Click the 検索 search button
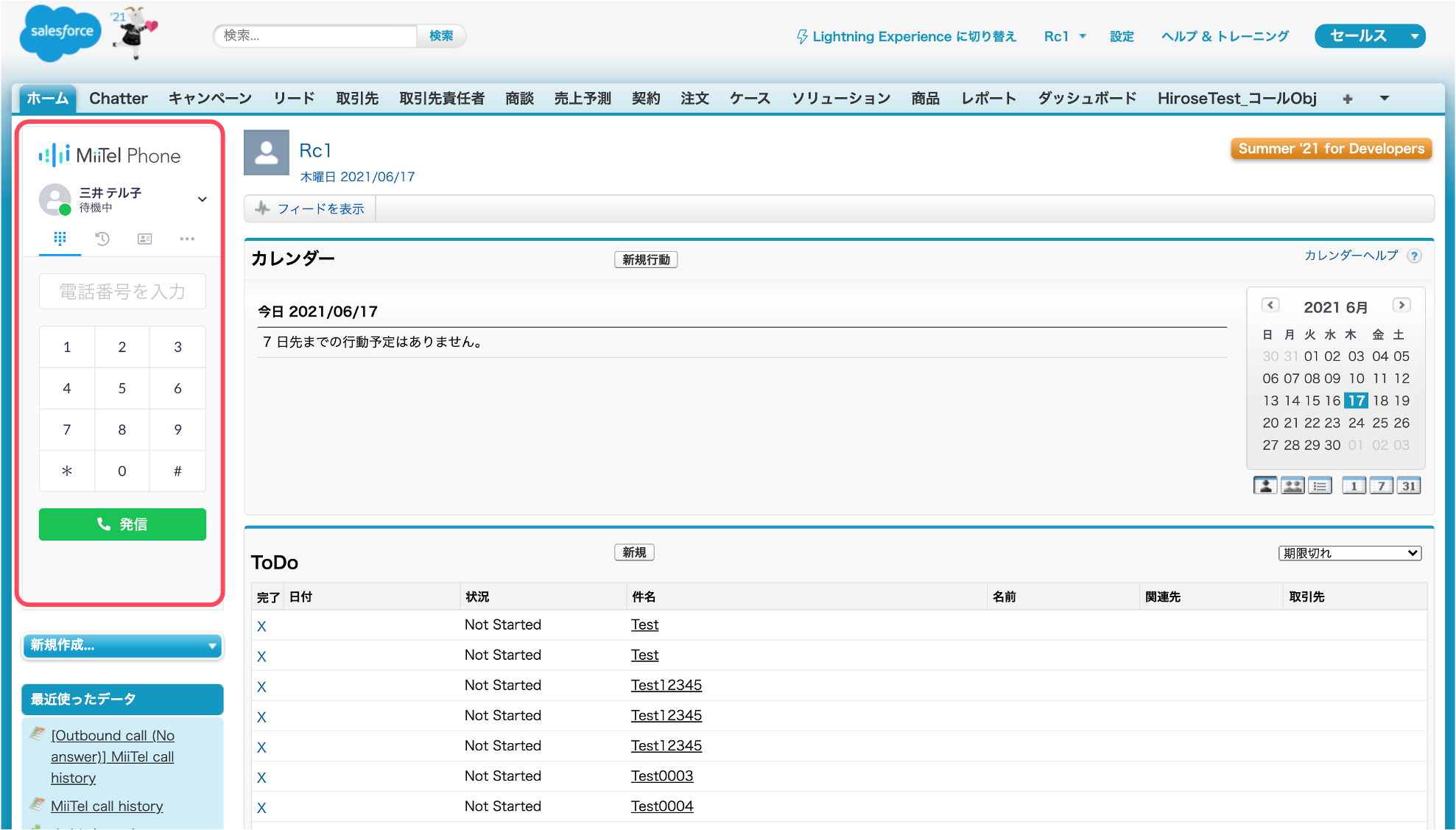Screen dimensions: 1456x830 point(441,36)
